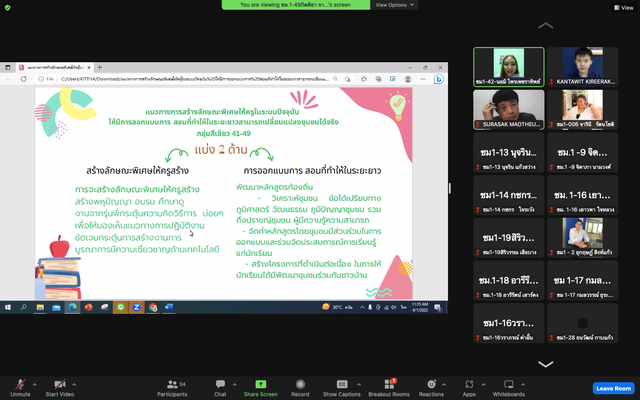Toggle Show Captions

click(342, 383)
